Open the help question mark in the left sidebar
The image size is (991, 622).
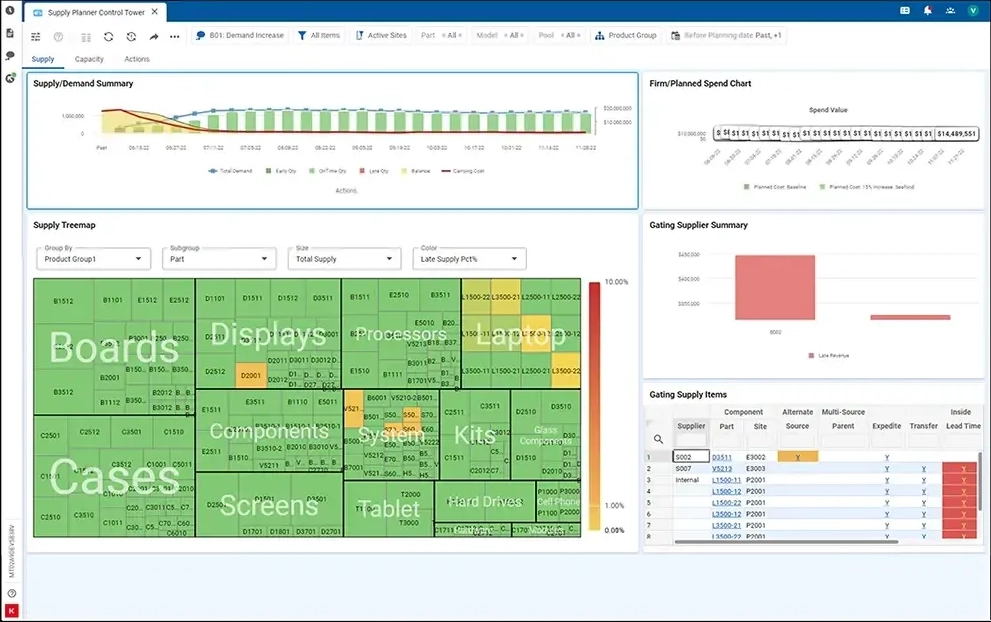point(11,594)
